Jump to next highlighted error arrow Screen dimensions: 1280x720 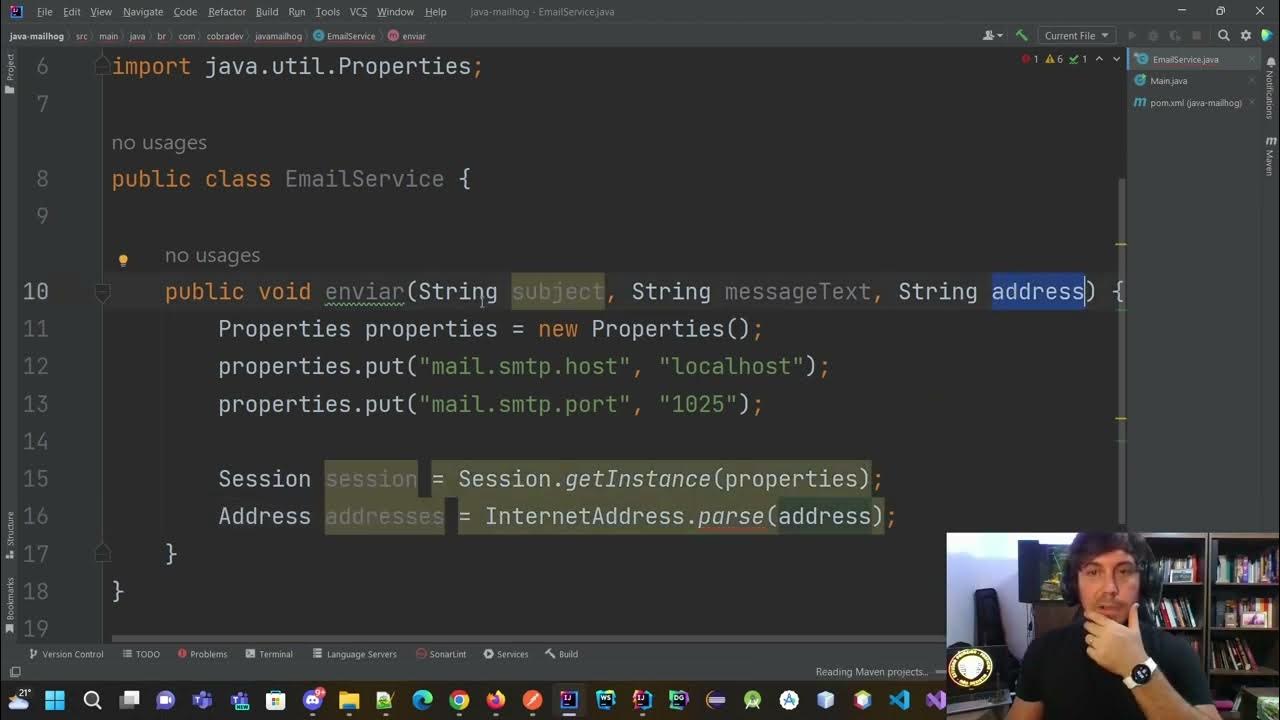pos(1116,59)
